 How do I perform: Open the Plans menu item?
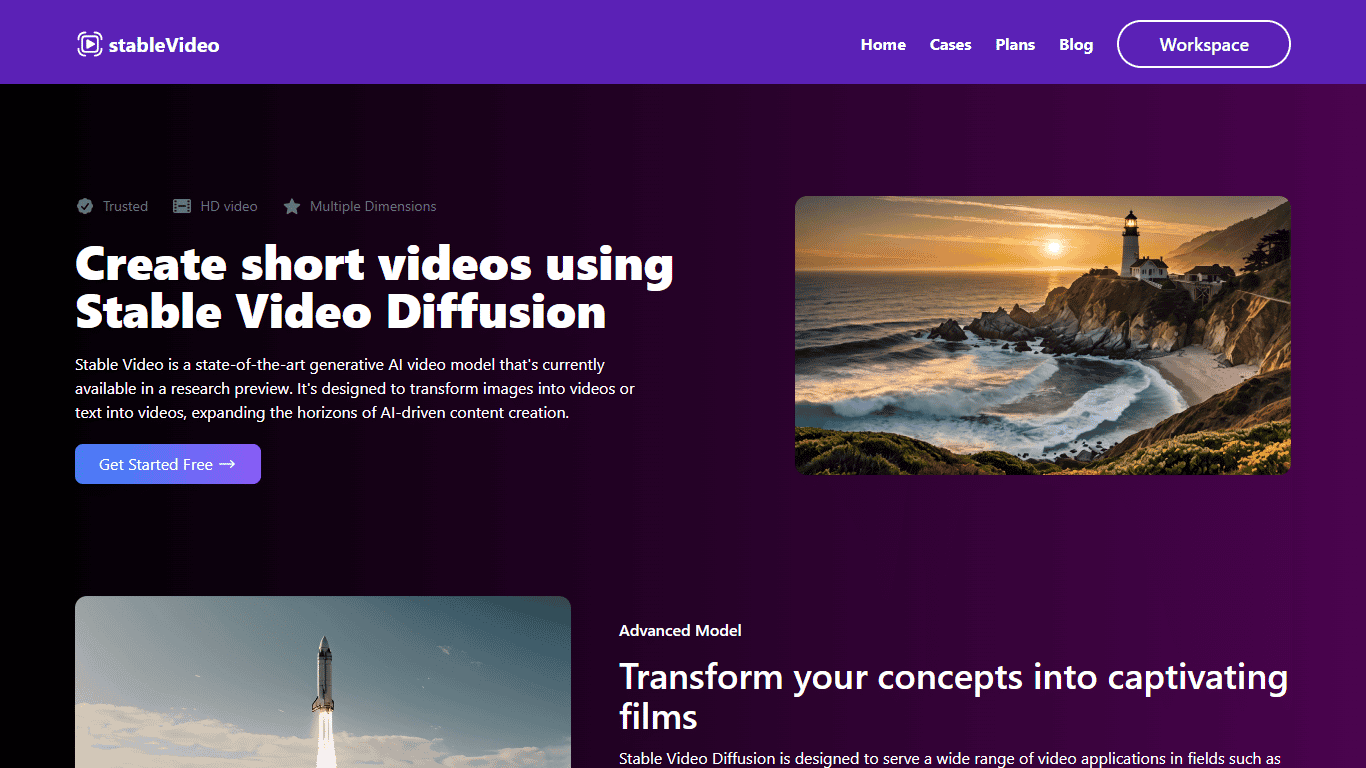pos(1015,45)
